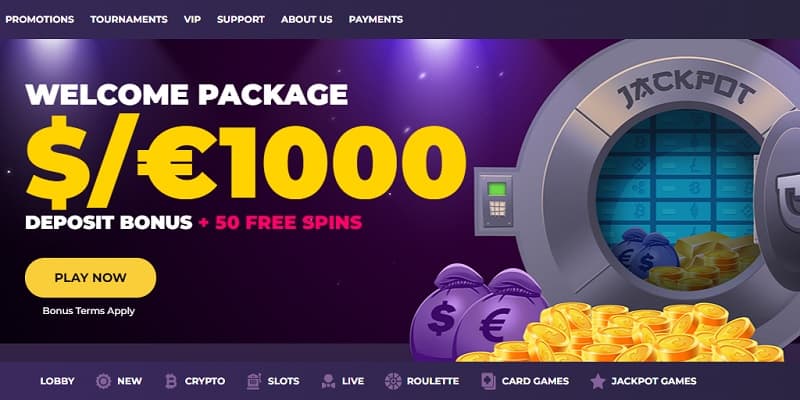Click the Crypto bitcoin icon
This screenshot has width=800, height=400.
[170, 381]
